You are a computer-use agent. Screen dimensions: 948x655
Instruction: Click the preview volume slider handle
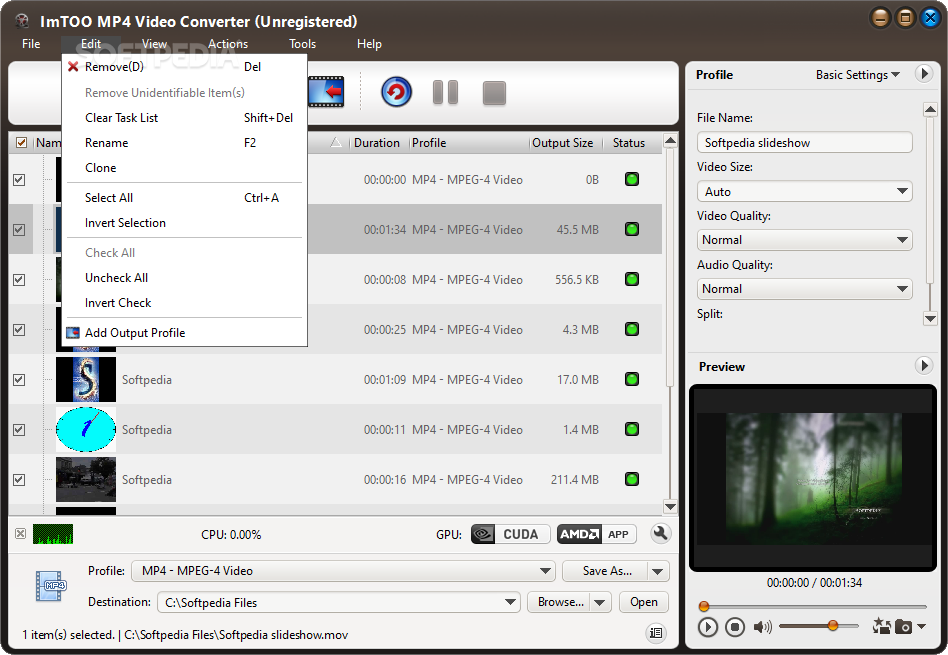click(833, 625)
